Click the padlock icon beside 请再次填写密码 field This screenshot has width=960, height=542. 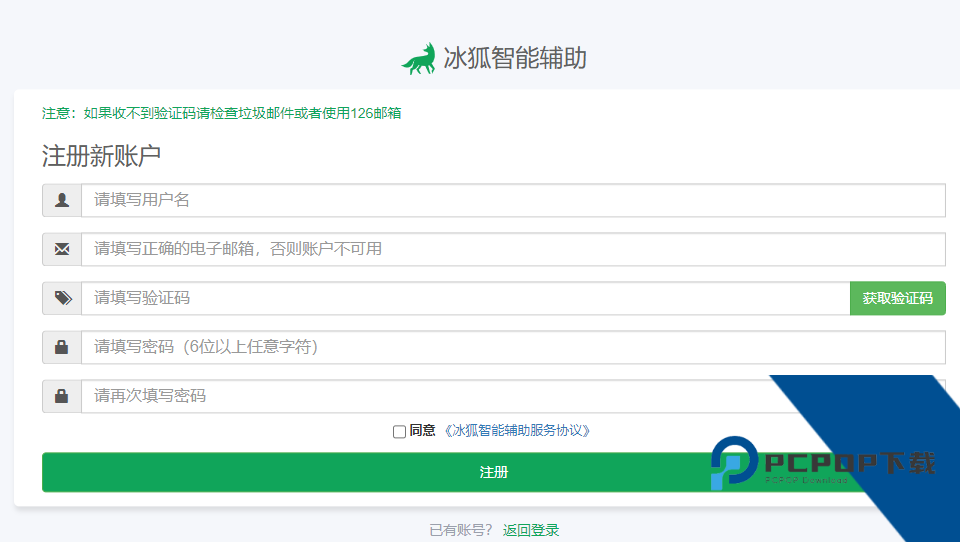click(x=62, y=396)
